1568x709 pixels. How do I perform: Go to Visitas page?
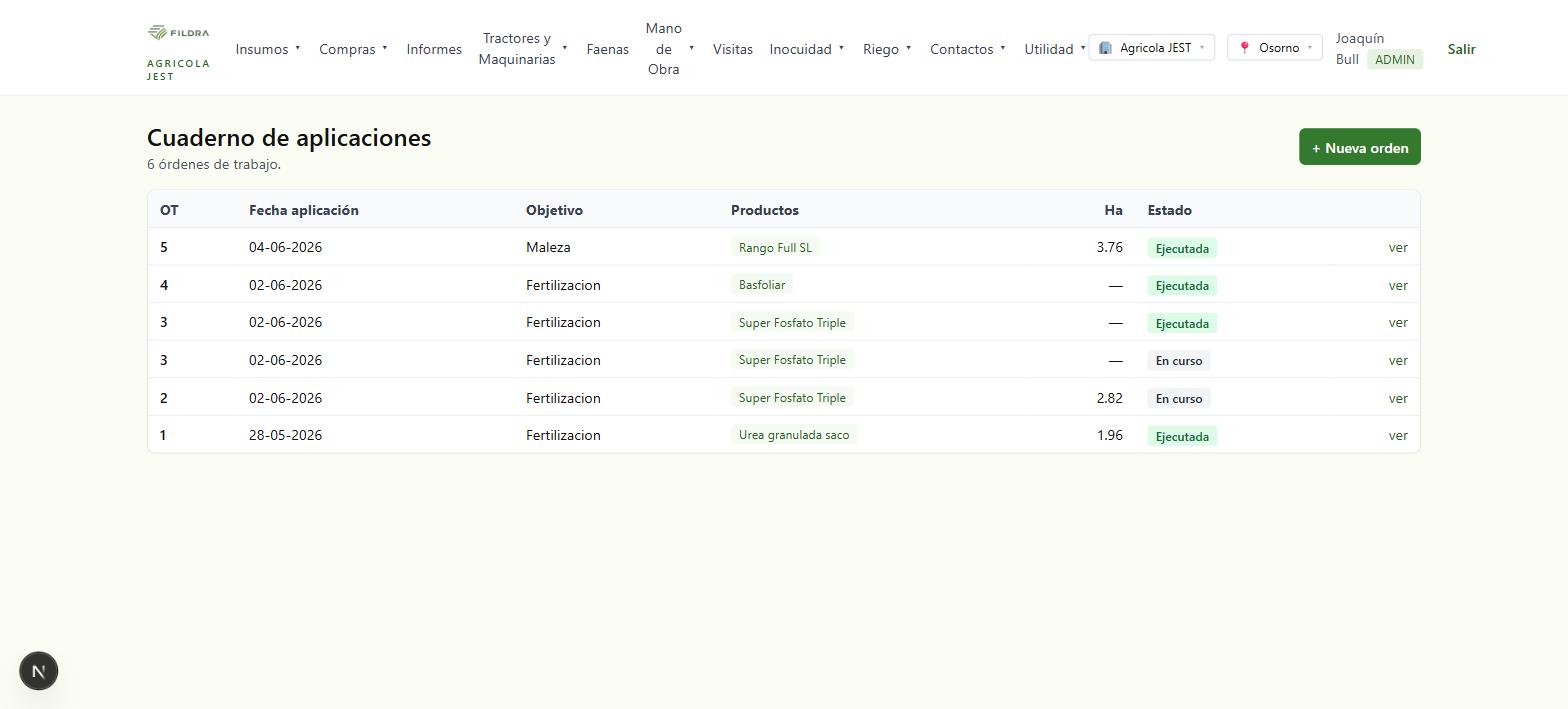coord(733,49)
